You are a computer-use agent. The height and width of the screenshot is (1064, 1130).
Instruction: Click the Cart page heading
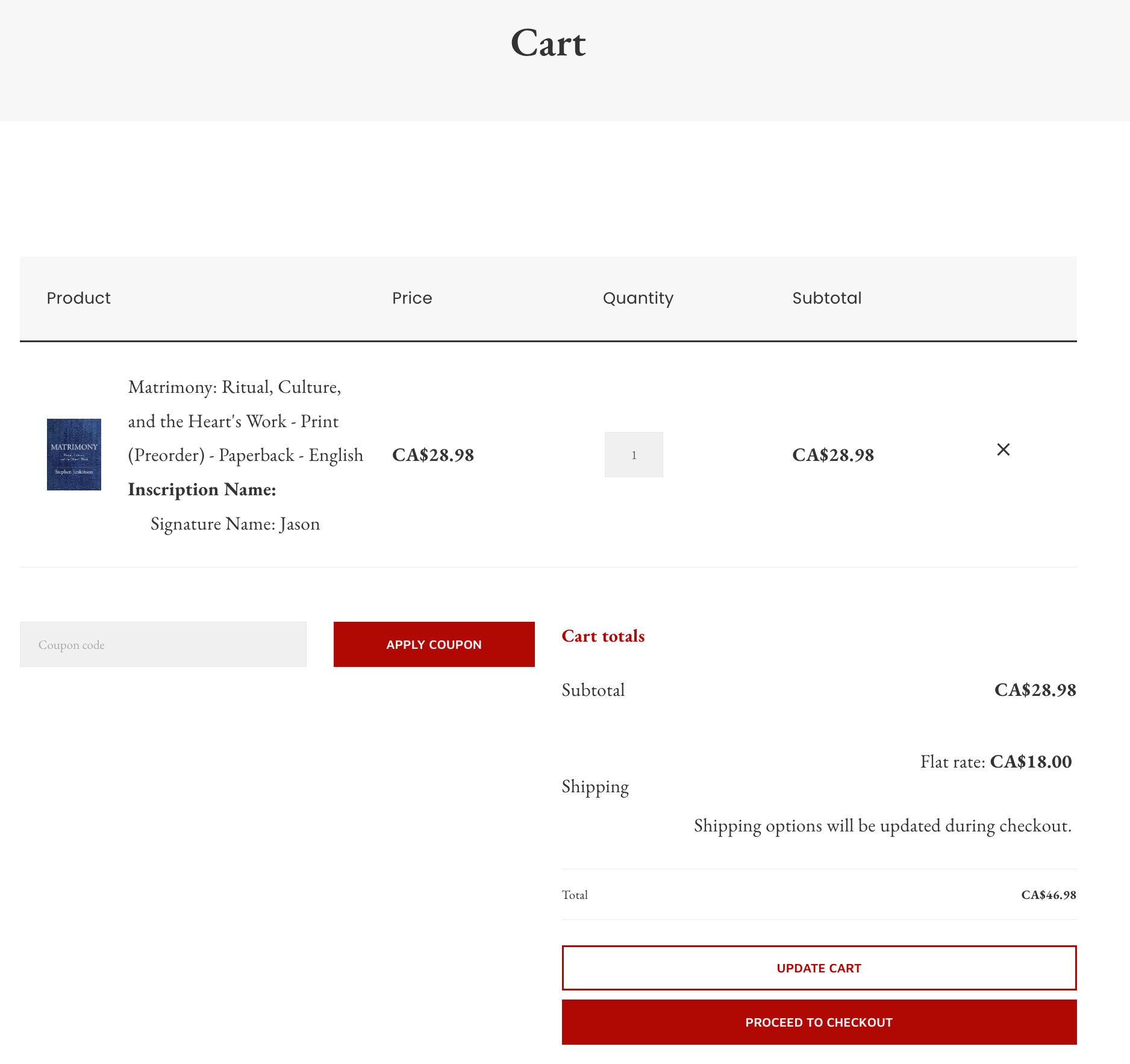tap(548, 43)
